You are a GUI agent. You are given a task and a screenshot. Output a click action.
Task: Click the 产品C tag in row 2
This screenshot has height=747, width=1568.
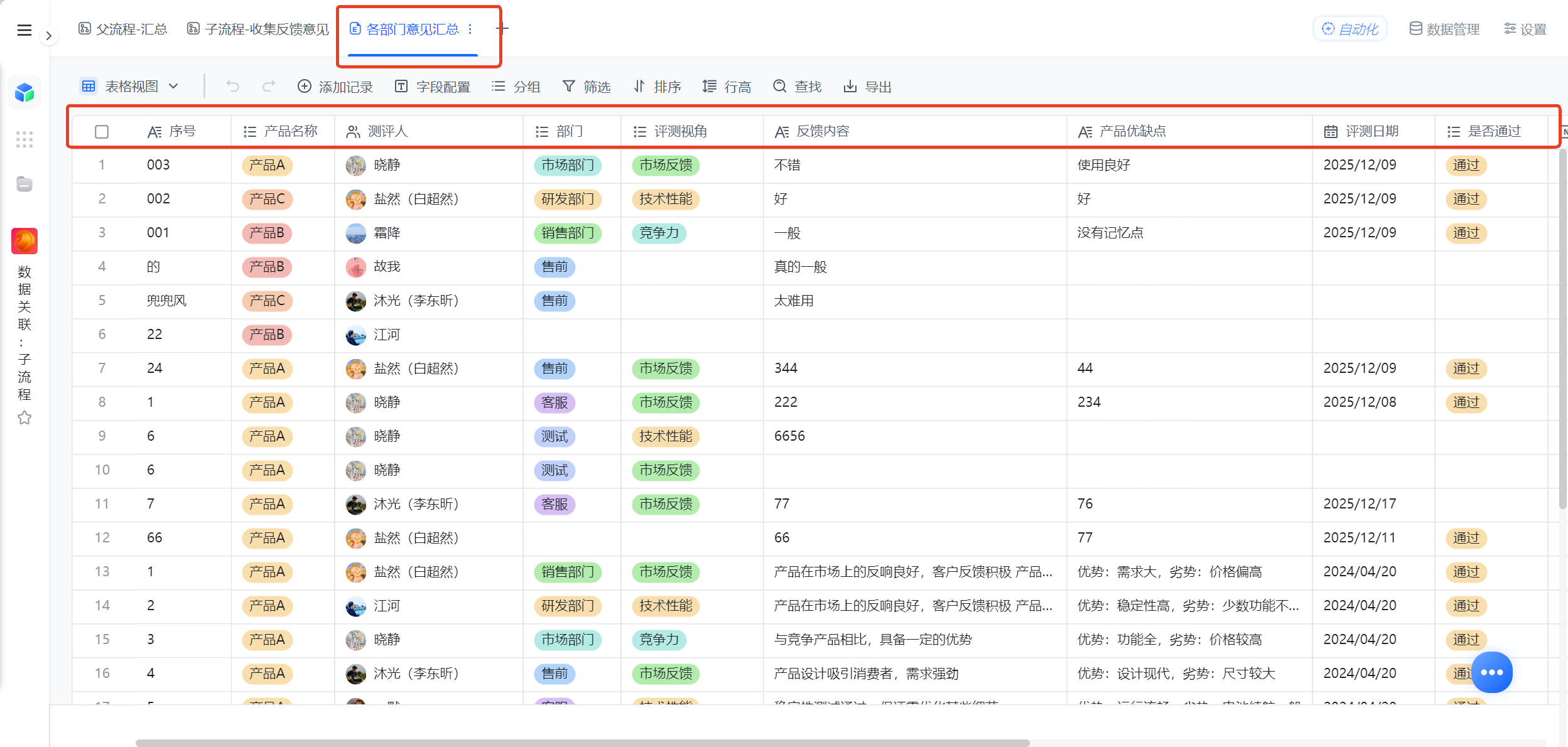[x=267, y=199]
